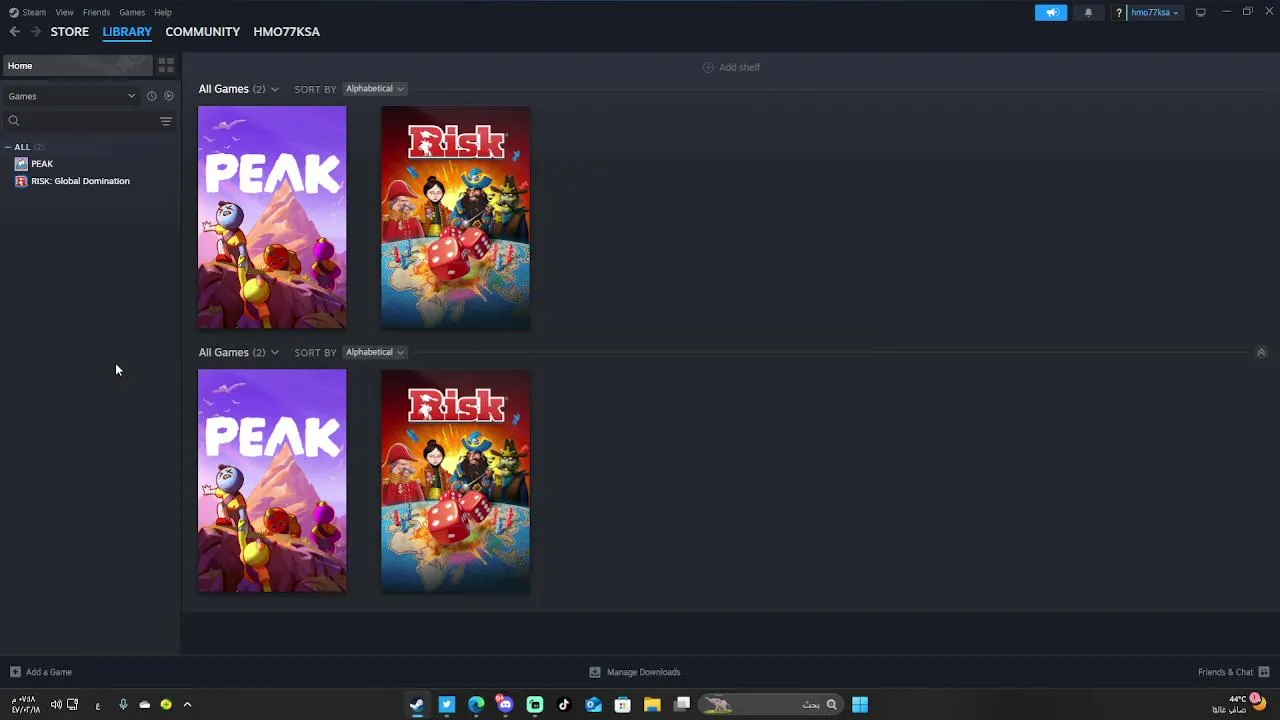Switch to Big Picture mode icon
Viewport: 1280px width, 720px height.
coord(1200,12)
